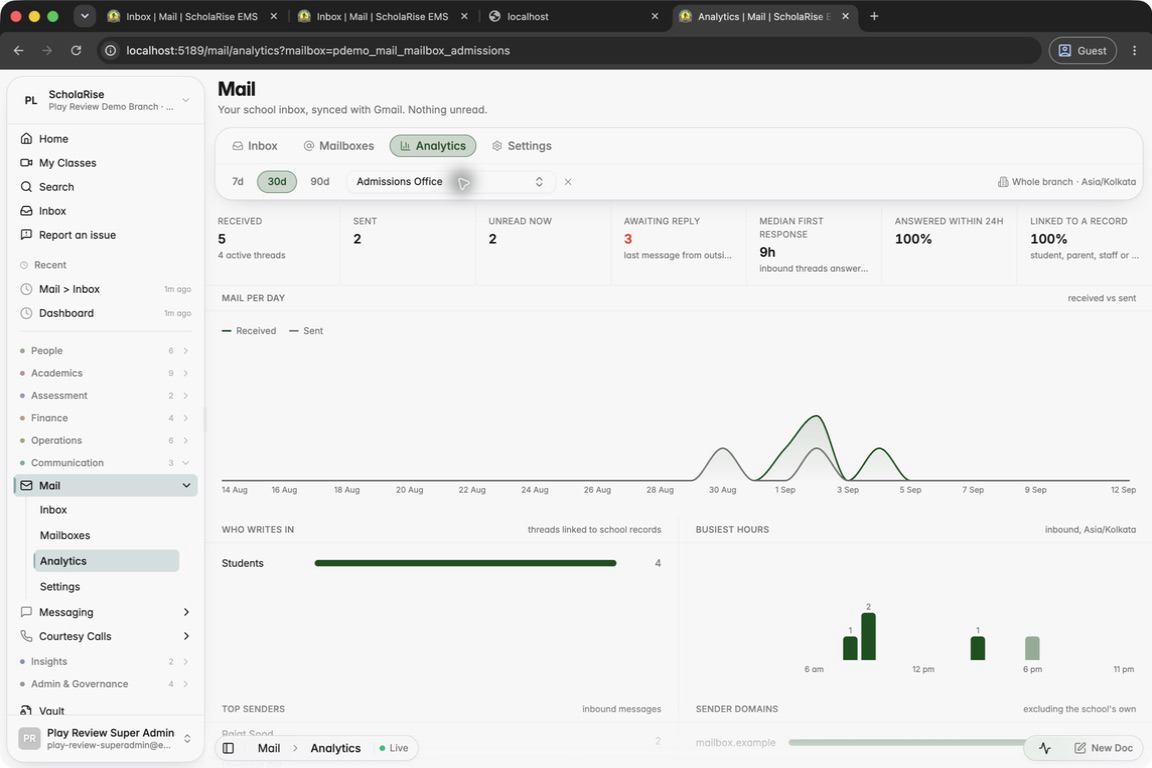The width and height of the screenshot is (1152, 768).
Task: Open the Settings tab
Action: pyautogui.click(x=522, y=146)
